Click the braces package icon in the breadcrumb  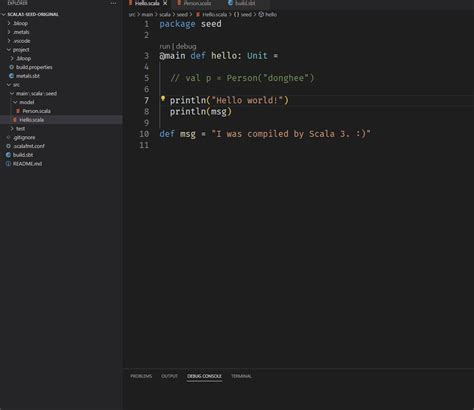(236, 14)
